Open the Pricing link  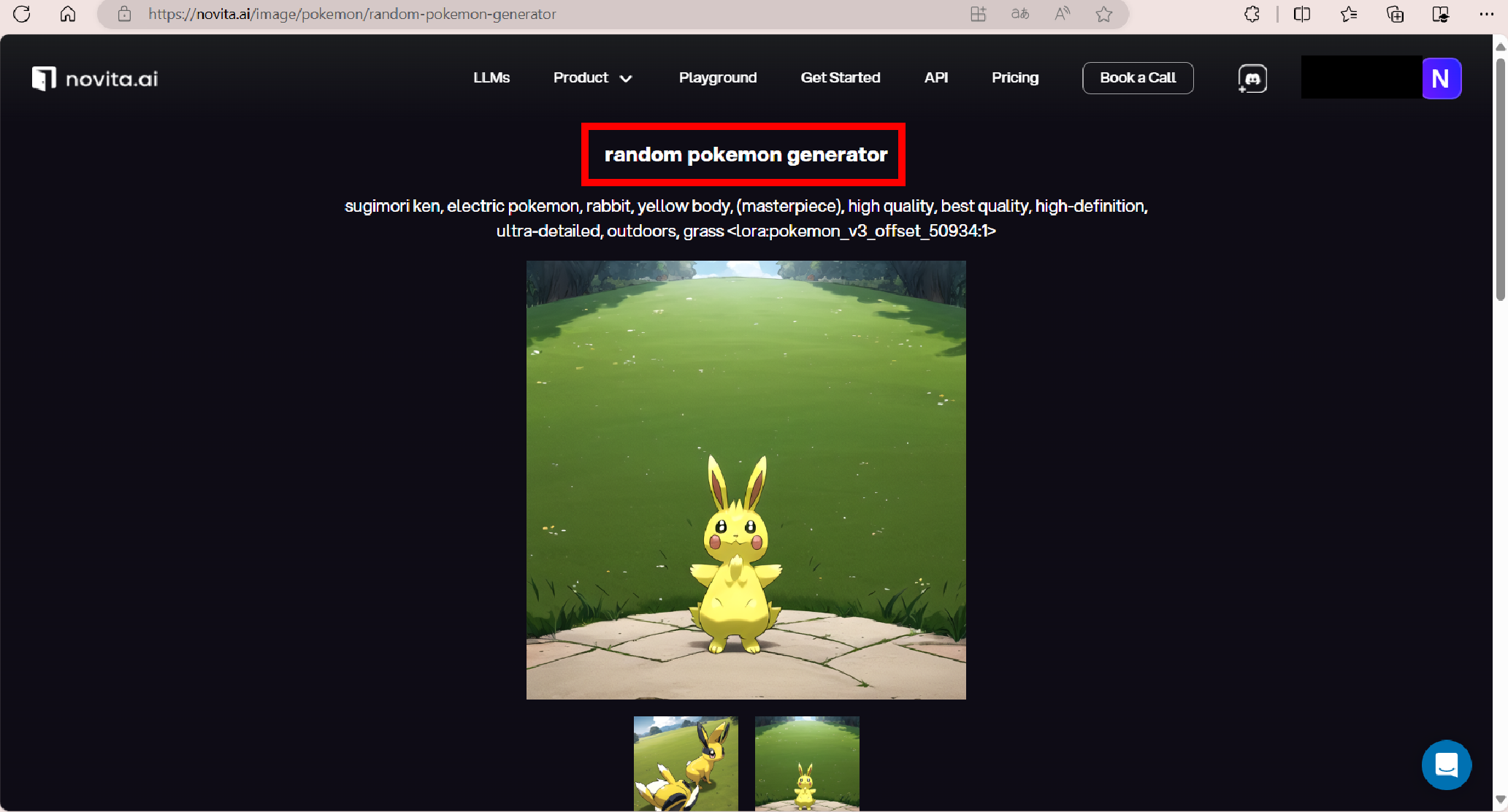coord(1015,78)
